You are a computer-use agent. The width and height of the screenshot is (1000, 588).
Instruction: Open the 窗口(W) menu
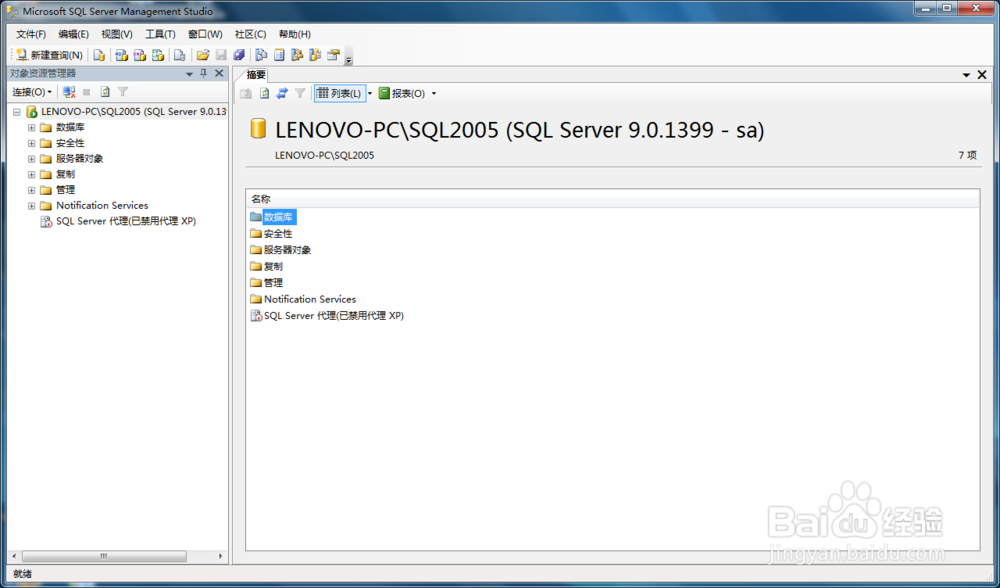point(205,34)
